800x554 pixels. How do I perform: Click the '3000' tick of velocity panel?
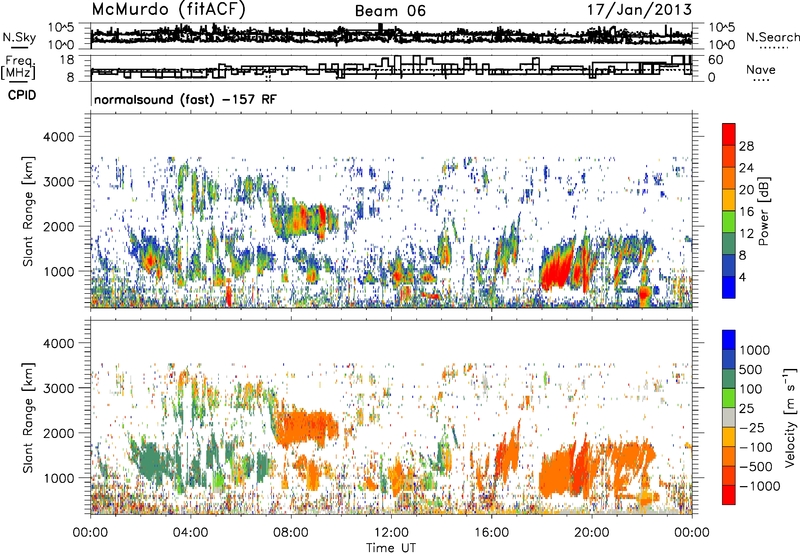pos(61,388)
